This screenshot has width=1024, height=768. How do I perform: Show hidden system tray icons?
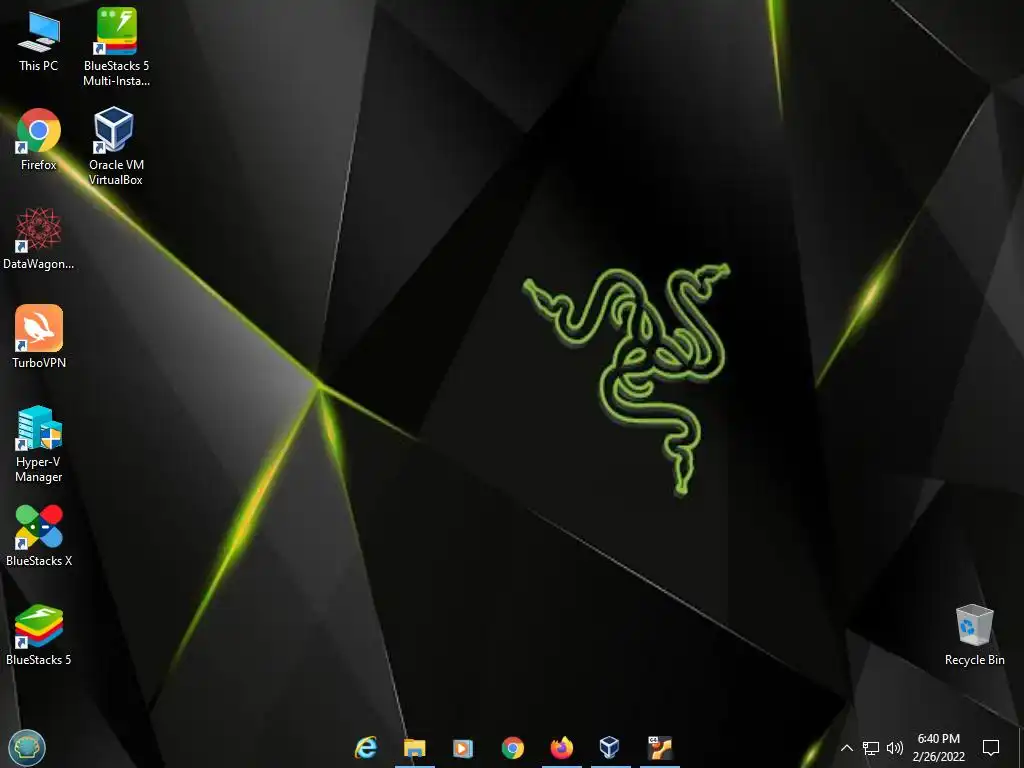846,748
